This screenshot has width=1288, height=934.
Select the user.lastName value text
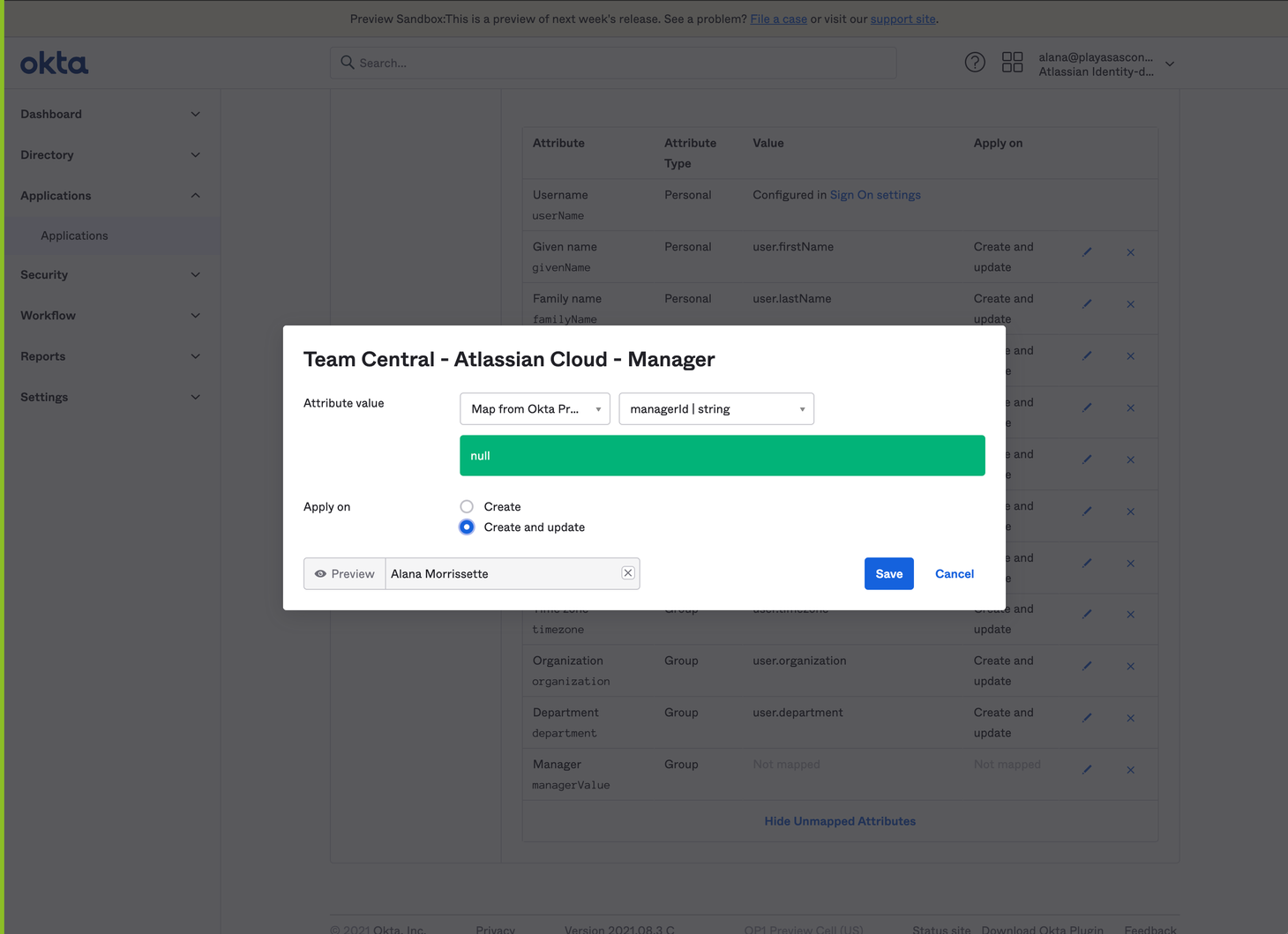point(792,299)
